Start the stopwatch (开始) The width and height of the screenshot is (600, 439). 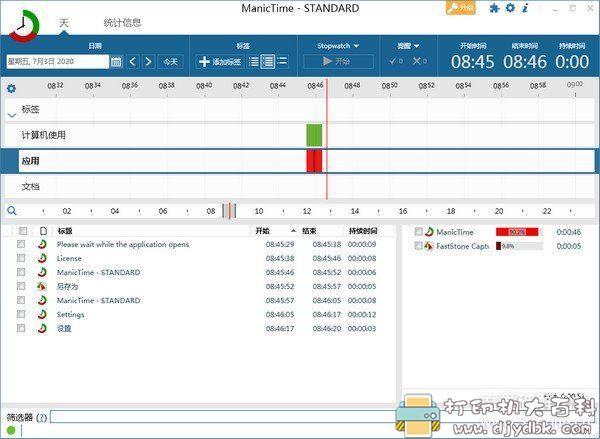point(338,61)
